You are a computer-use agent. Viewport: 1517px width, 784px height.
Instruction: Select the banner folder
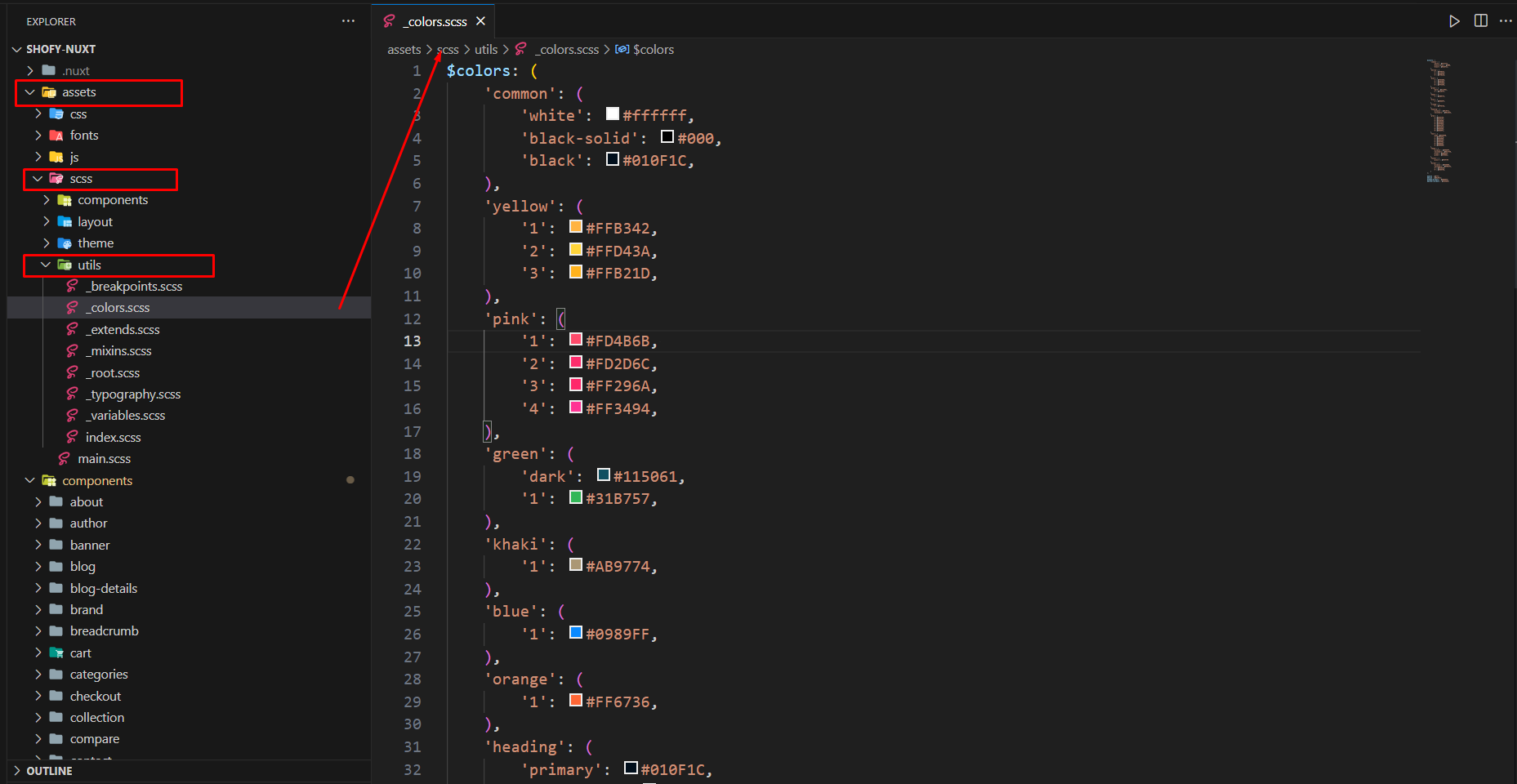(x=90, y=545)
